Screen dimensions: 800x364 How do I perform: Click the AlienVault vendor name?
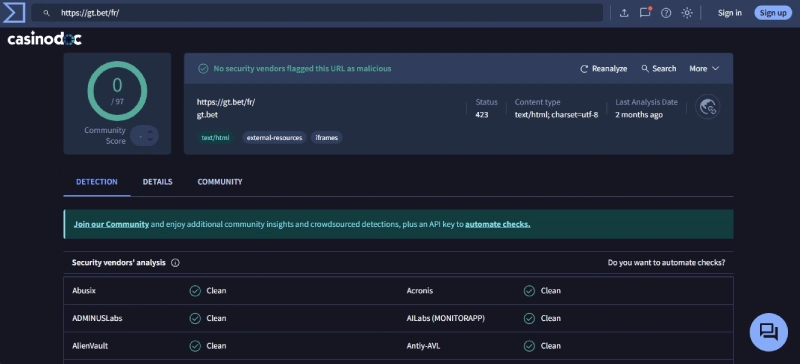point(90,346)
